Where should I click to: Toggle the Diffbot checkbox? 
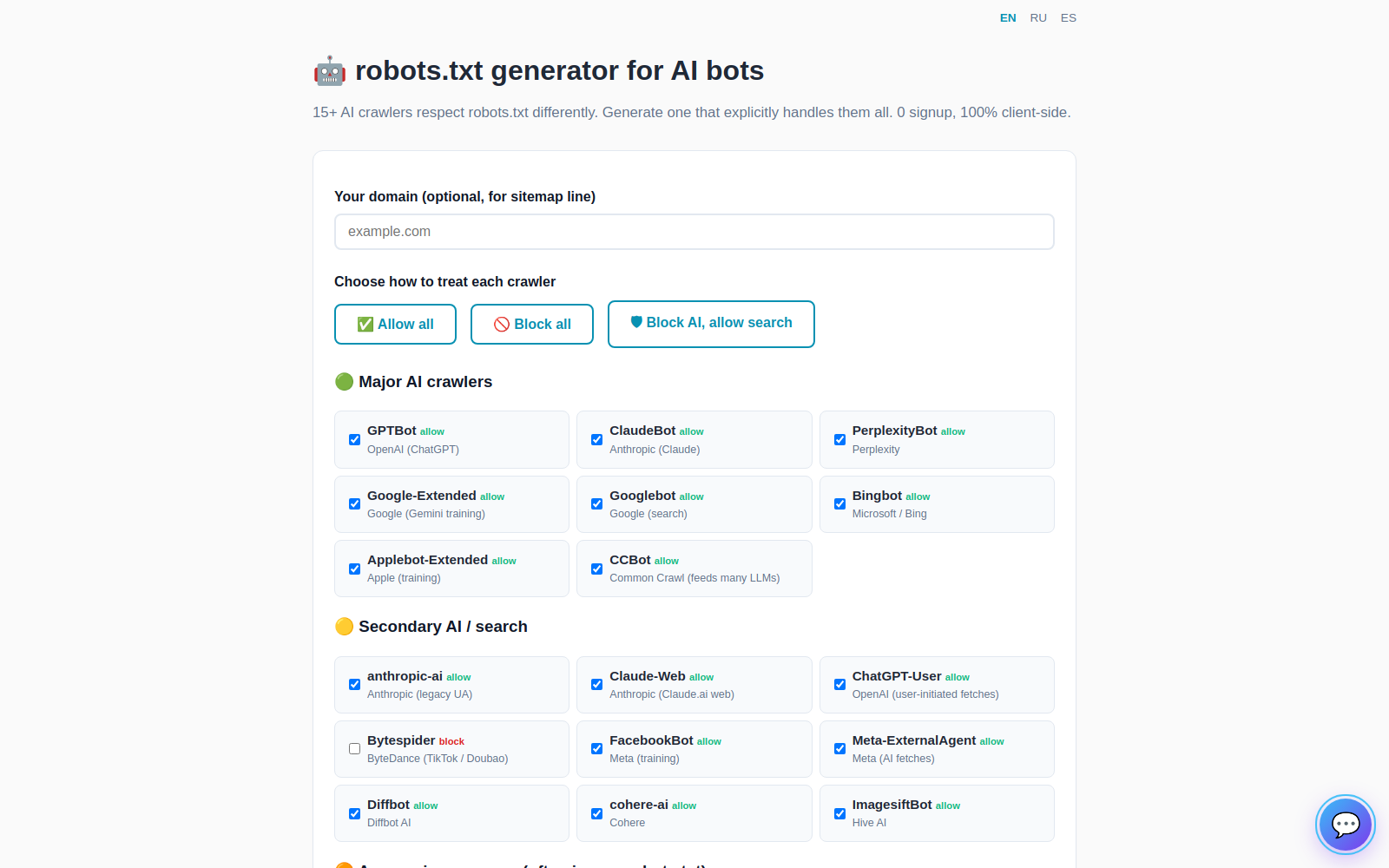click(x=354, y=813)
